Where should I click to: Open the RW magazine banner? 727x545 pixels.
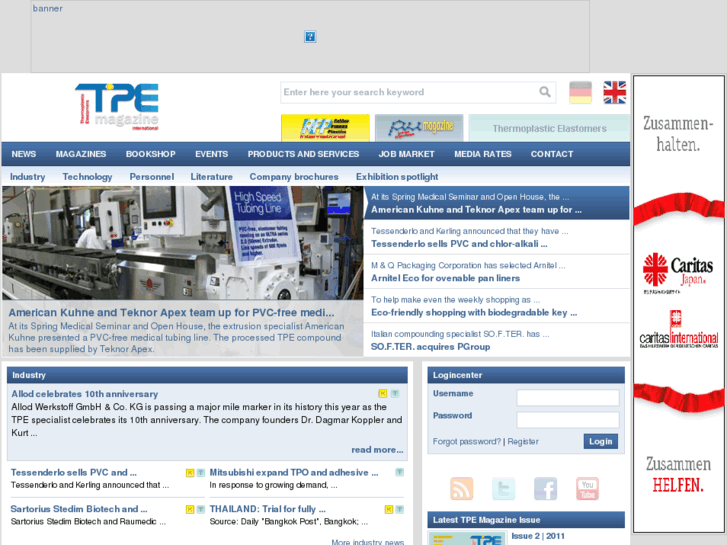pyautogui.click(x=419, y=128)
